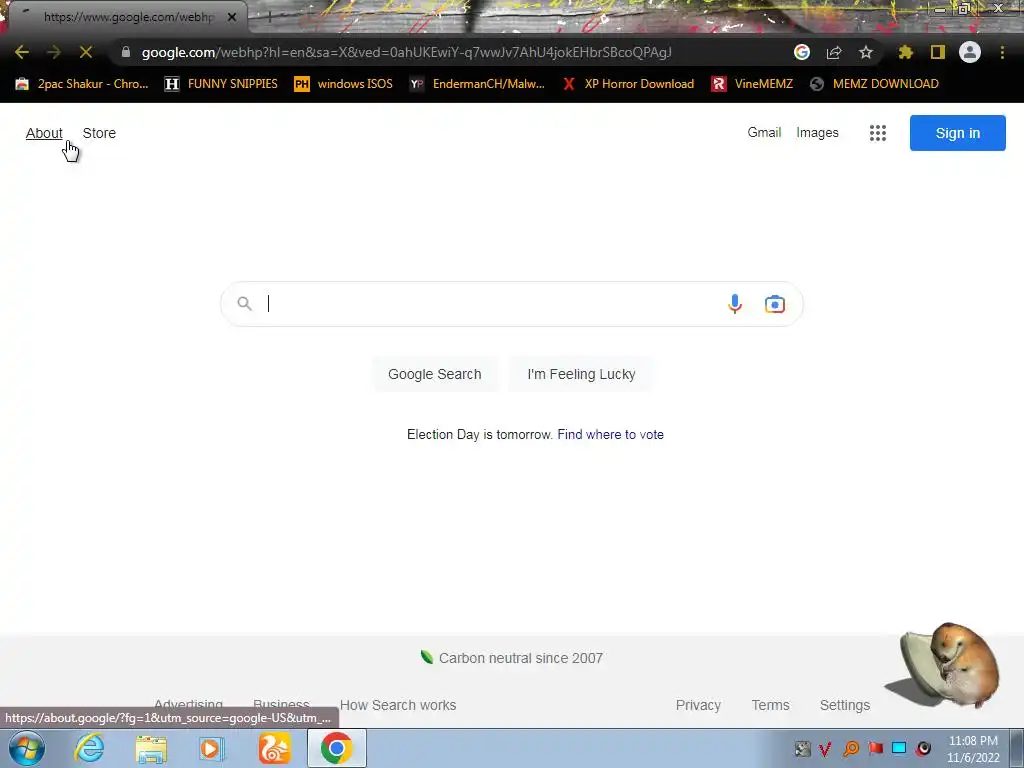Open the Google apps grid
Image resolution: width=1024 pixels, height=768 pixels.
click(x=878, y=133)
